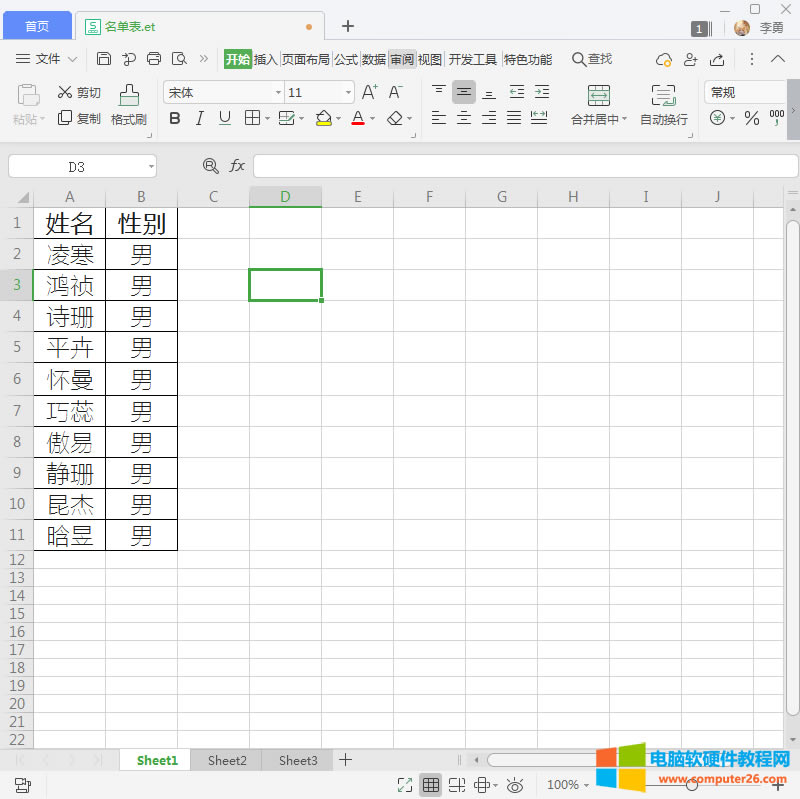This screenshot has width=800, height=799.
Task: Toggle bold formatting on selected cell
Action: pos(174,118)
